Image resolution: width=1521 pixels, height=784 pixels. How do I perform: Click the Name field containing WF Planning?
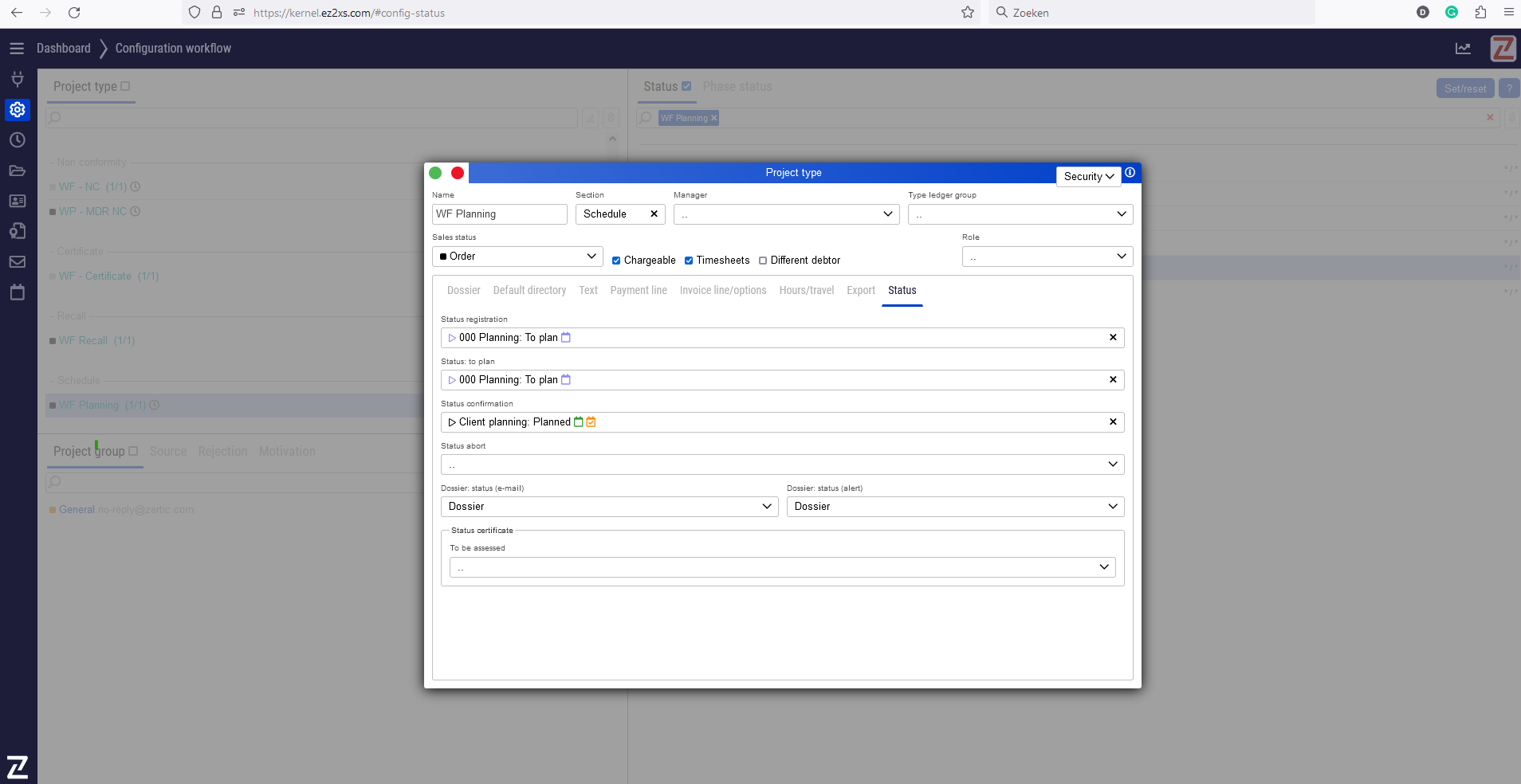(x=499, y=214)
